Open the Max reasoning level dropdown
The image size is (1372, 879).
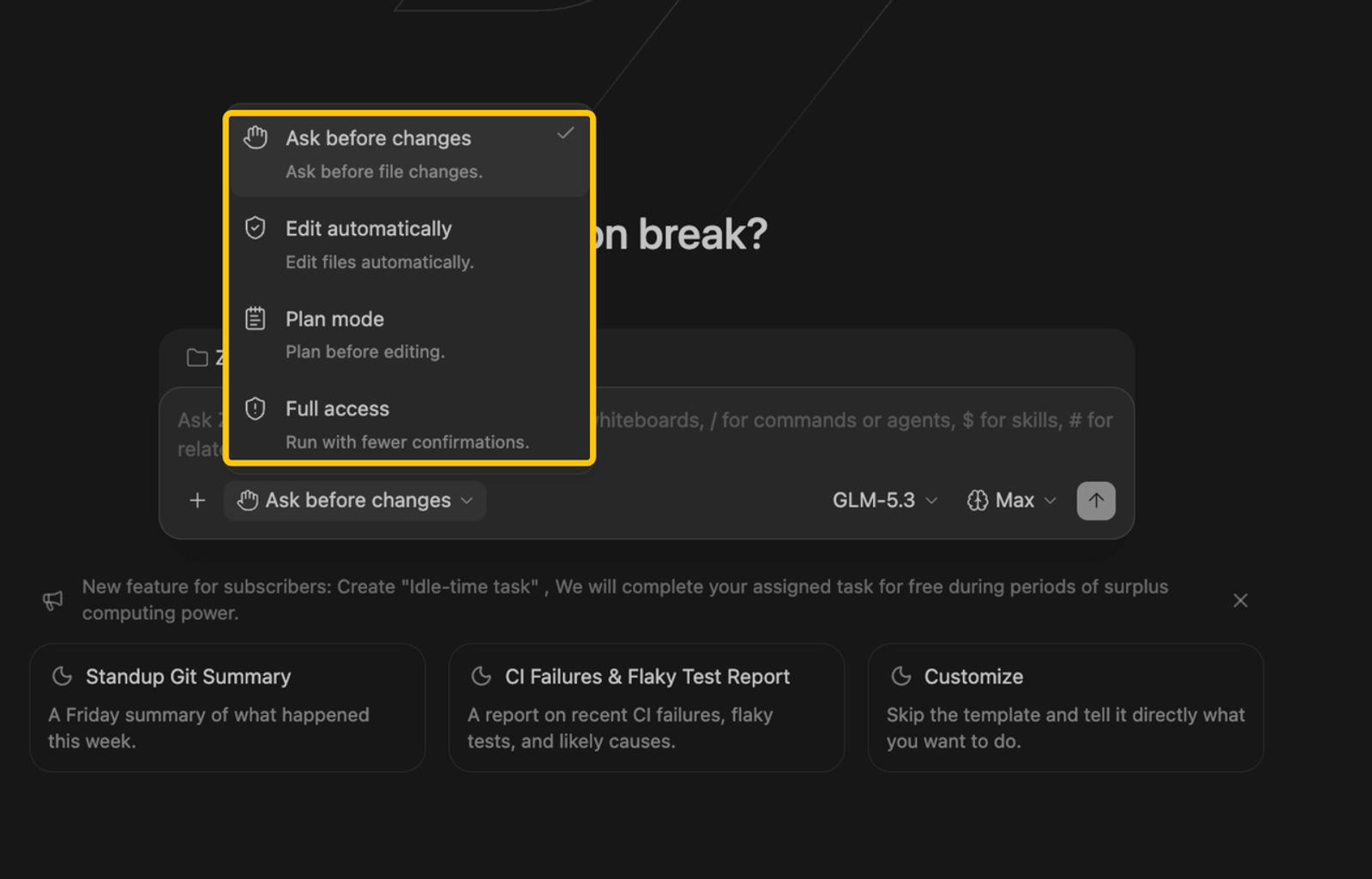[1011, 500]
